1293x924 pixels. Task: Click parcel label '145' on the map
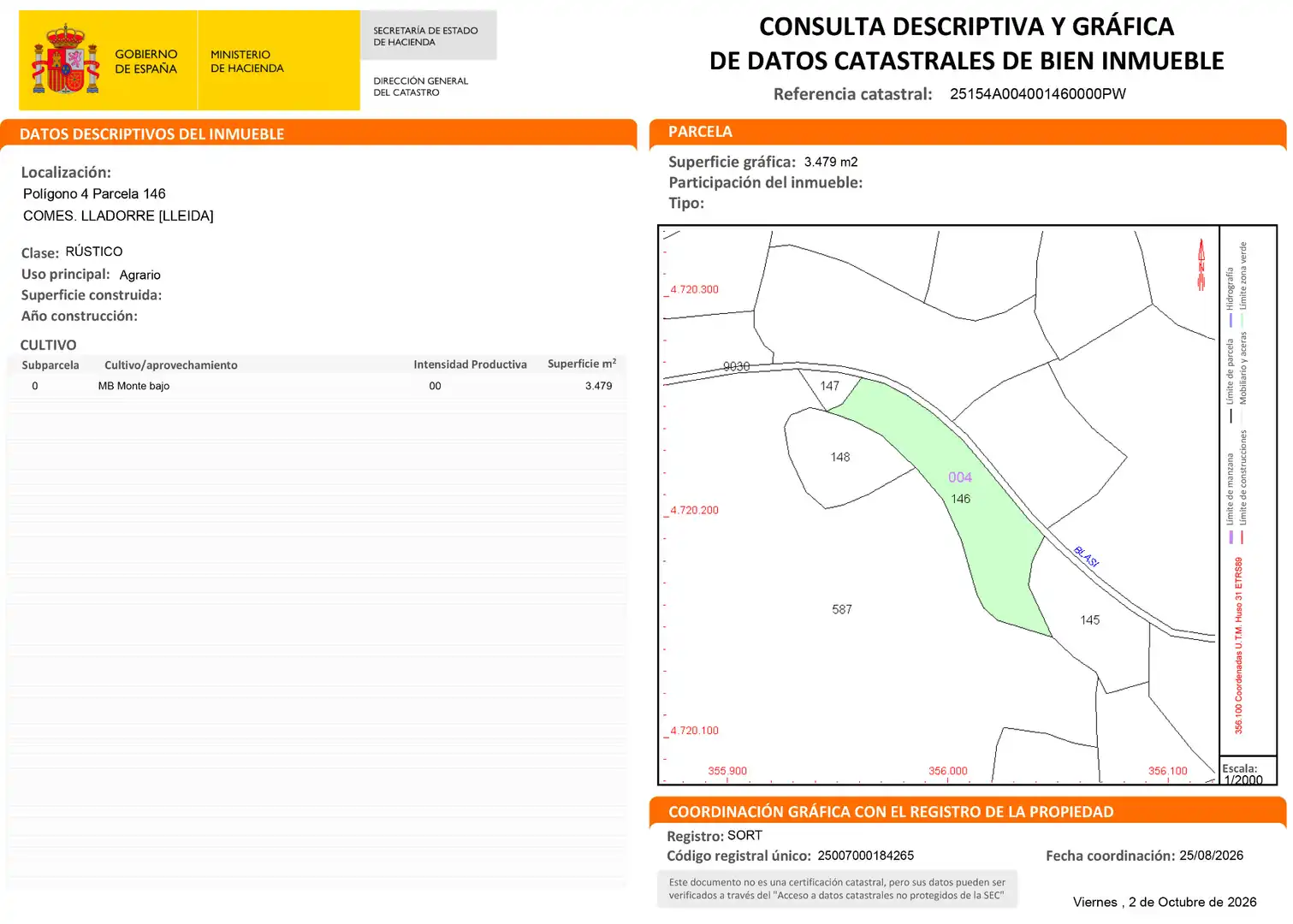click(x=1090, y=620)
